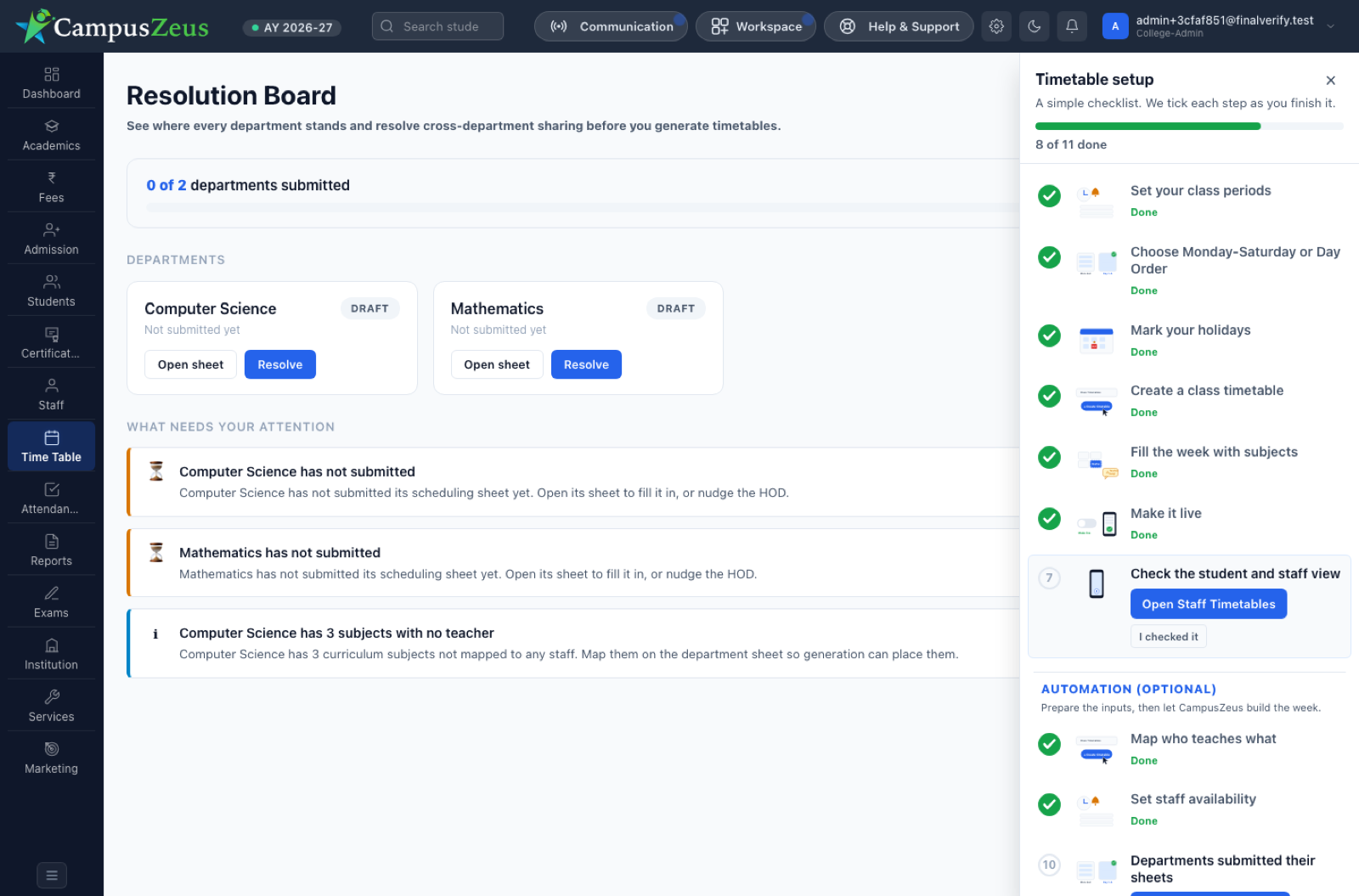Open sheet for Mathematics
The width and height of the screenshot is (1359, 896).
coord(497,364)
